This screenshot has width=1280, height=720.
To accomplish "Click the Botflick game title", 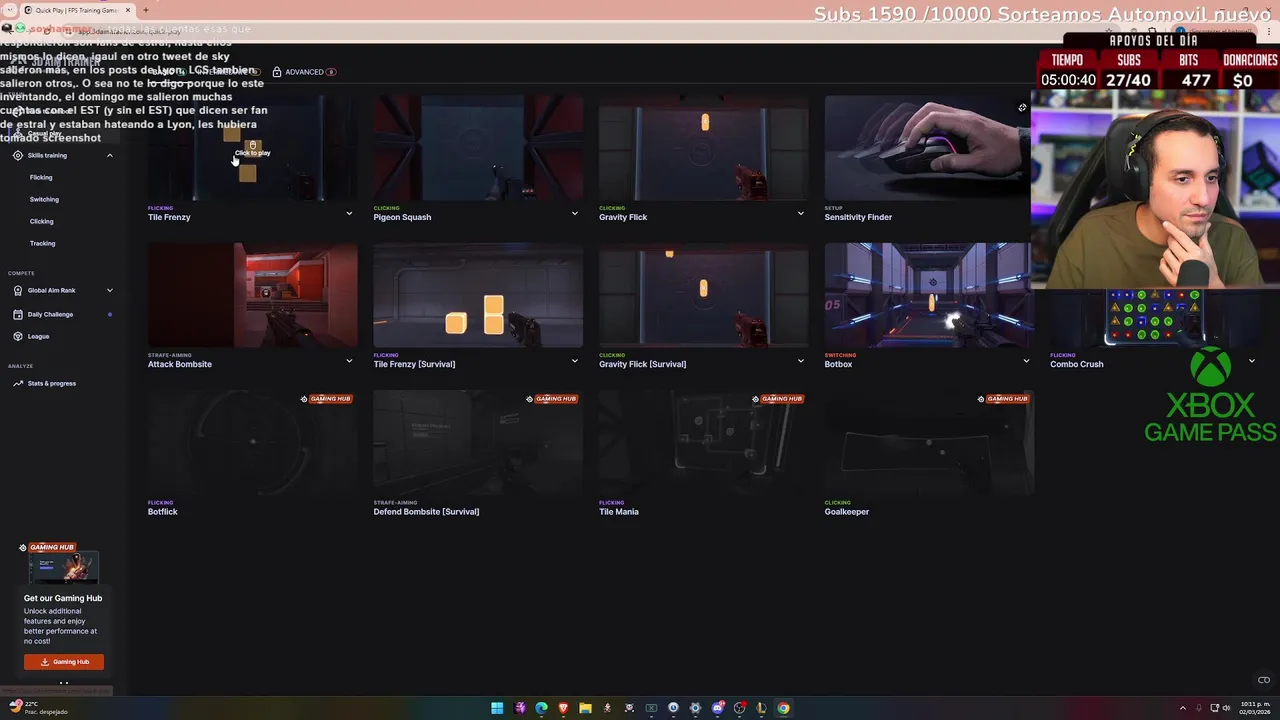I will coord(163,511).
